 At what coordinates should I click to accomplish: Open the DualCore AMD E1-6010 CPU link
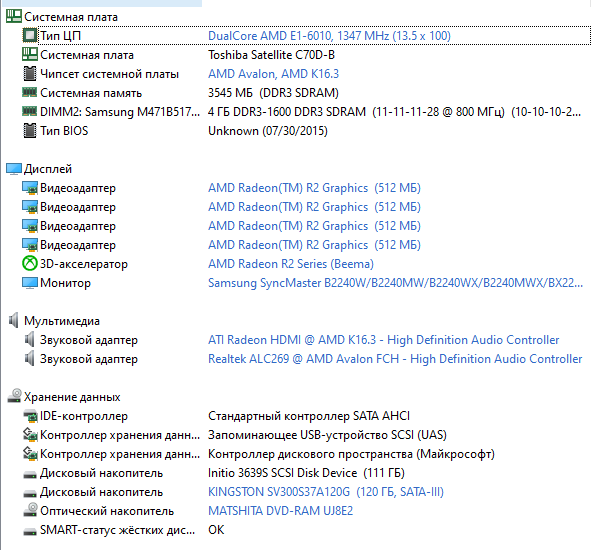(329, 36)
